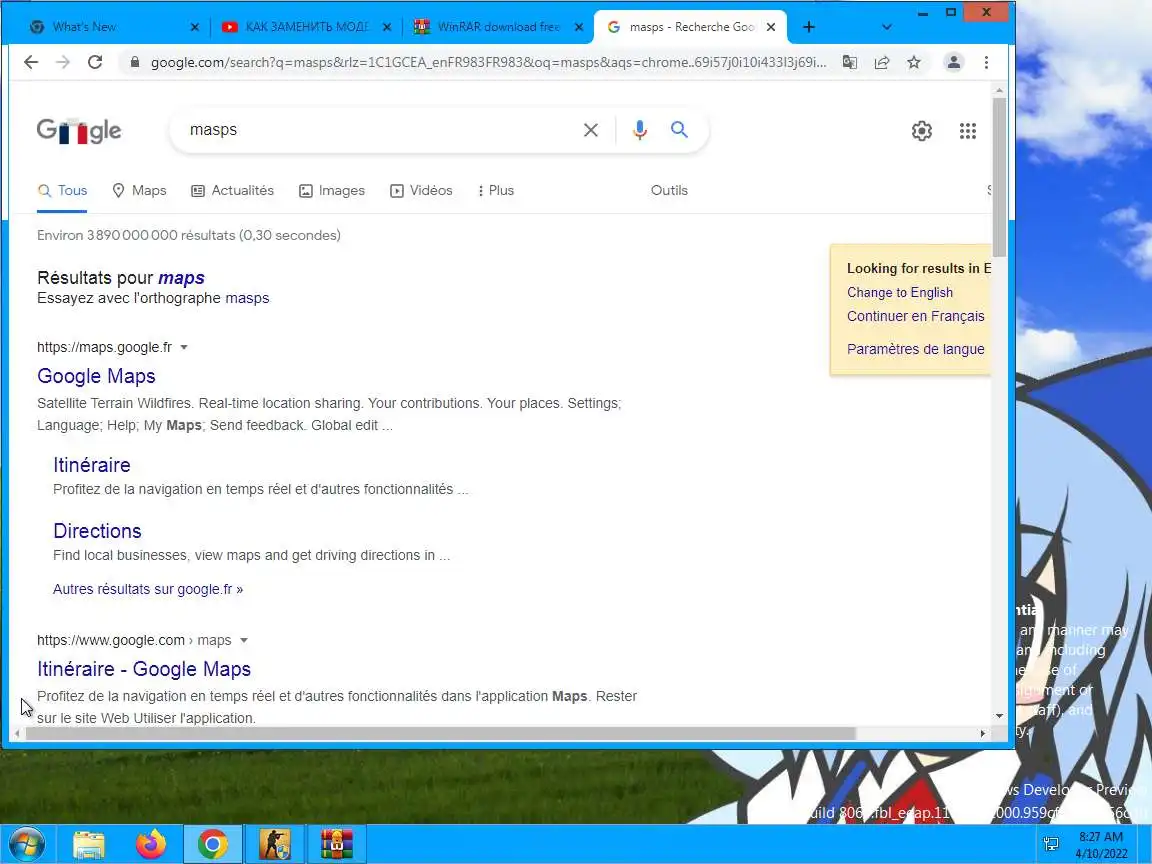
Task: Click the 'Environ 3 890 000 000 résultats' text
Action: [x=189, y=236]
